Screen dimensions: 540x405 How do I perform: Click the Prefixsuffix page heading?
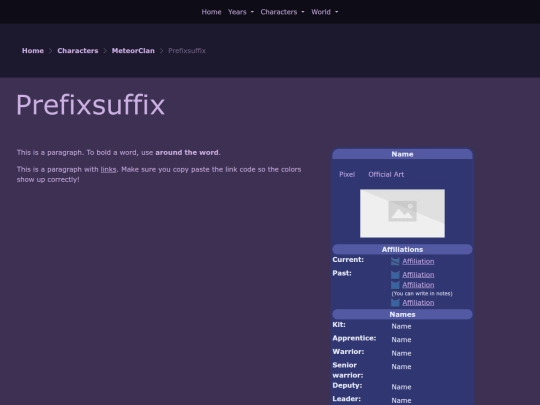pyautogui.click(x=90, y=105)
